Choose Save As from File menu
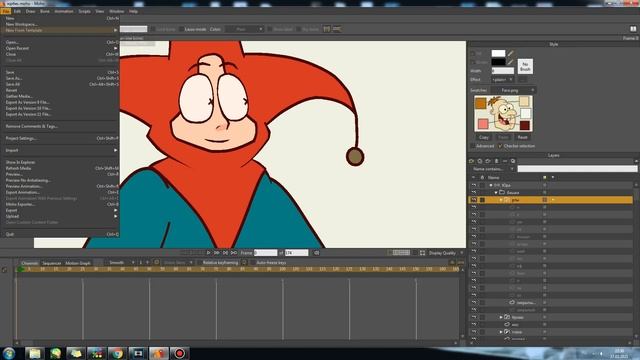This screenshot has width=640, height=360. [60, 78]
